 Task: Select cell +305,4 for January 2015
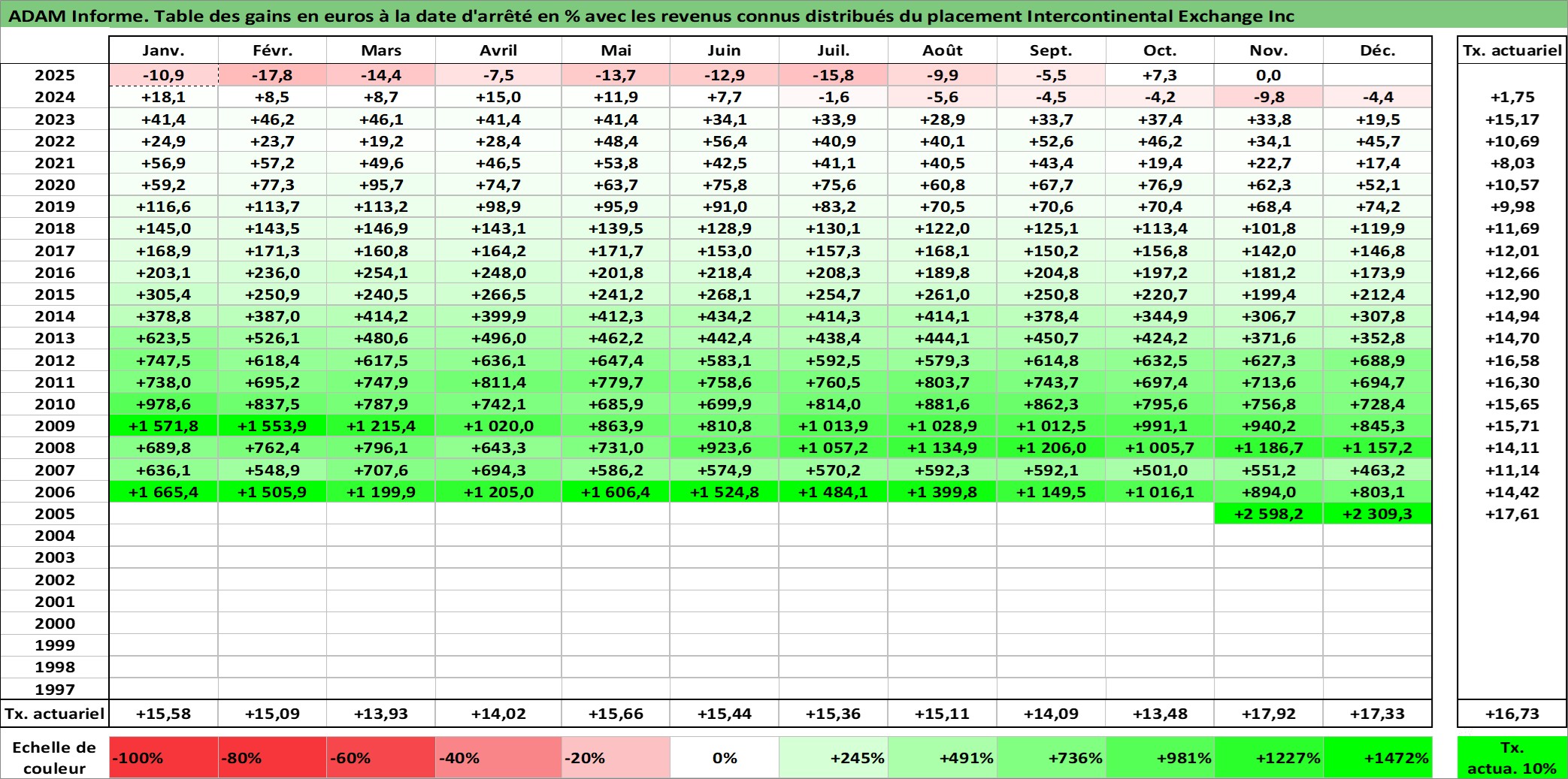[x=164, y=294]
